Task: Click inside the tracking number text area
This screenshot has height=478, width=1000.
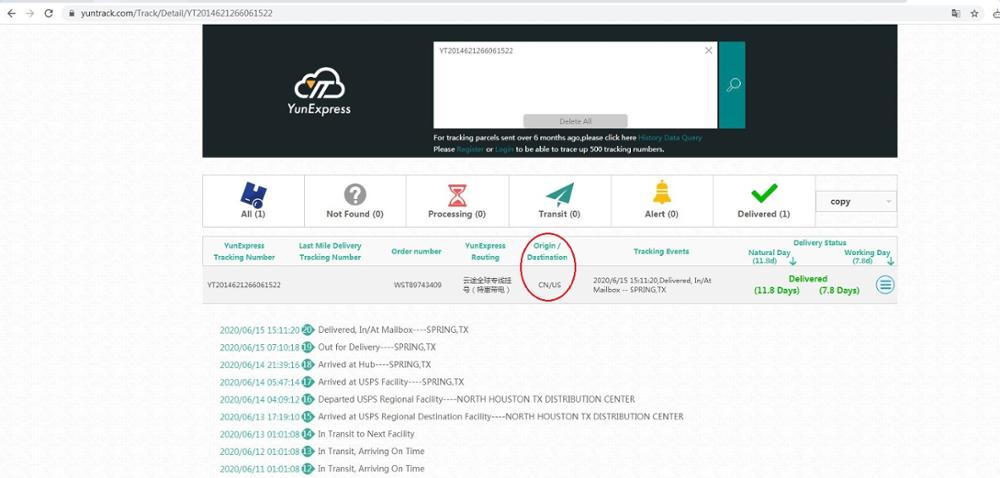Action: tap(575, 85)
